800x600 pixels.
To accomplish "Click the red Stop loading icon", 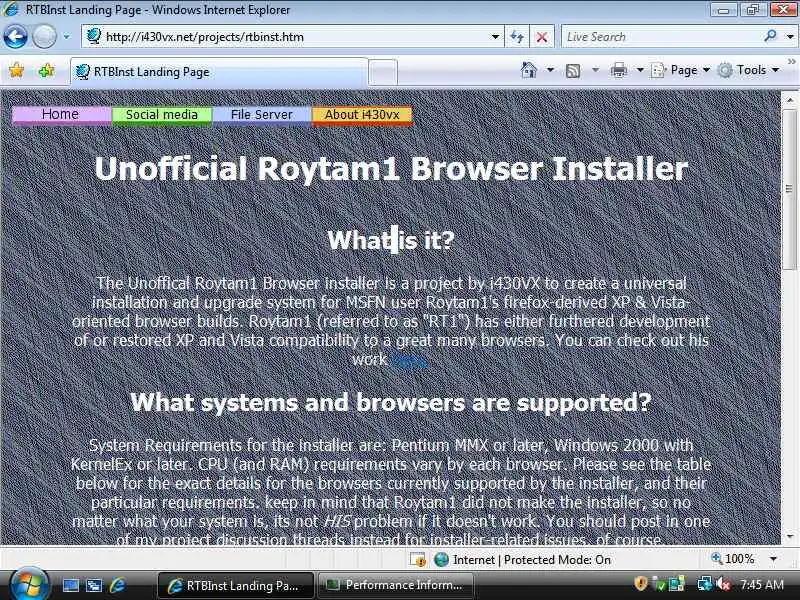I will click(542, 37).
